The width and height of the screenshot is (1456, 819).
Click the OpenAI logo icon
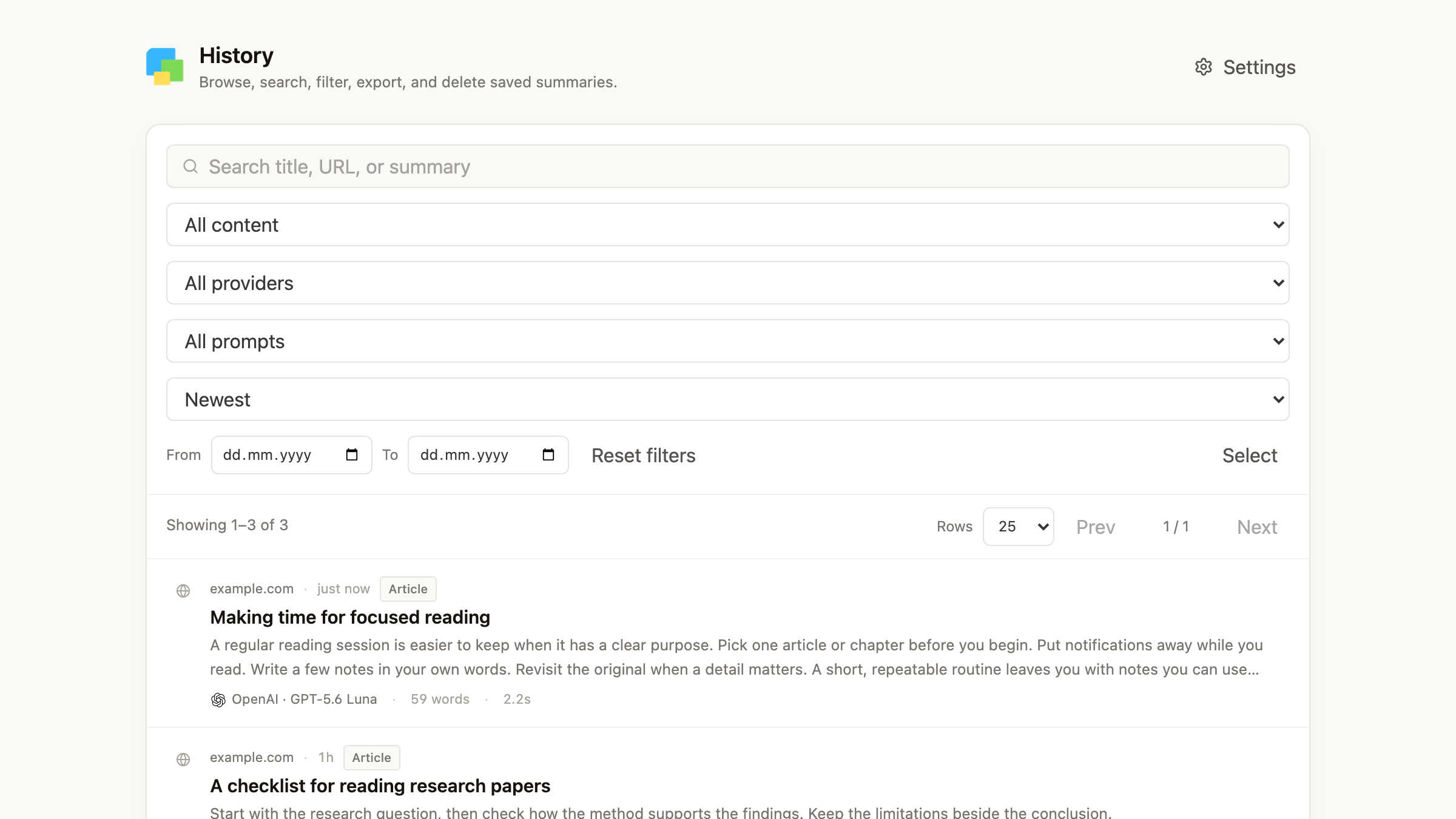[x=218, y=700]
